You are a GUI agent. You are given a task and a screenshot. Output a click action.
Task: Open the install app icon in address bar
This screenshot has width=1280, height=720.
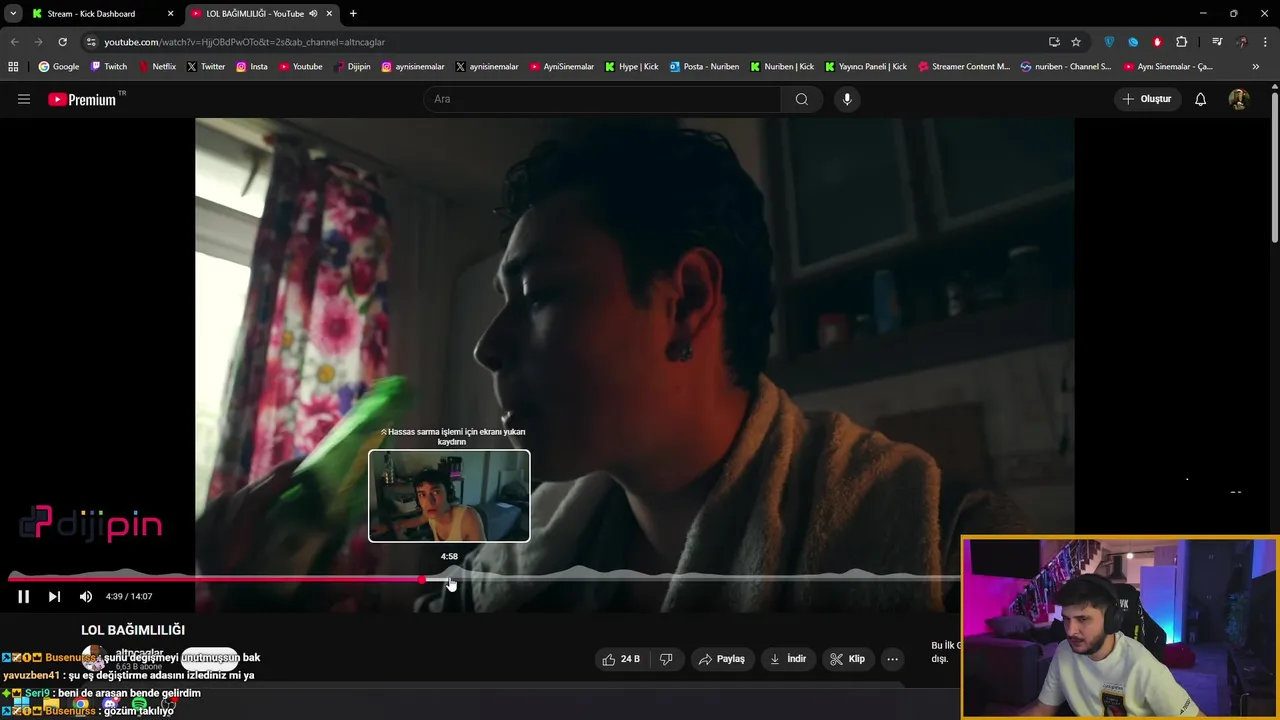tap(1054, 42)
